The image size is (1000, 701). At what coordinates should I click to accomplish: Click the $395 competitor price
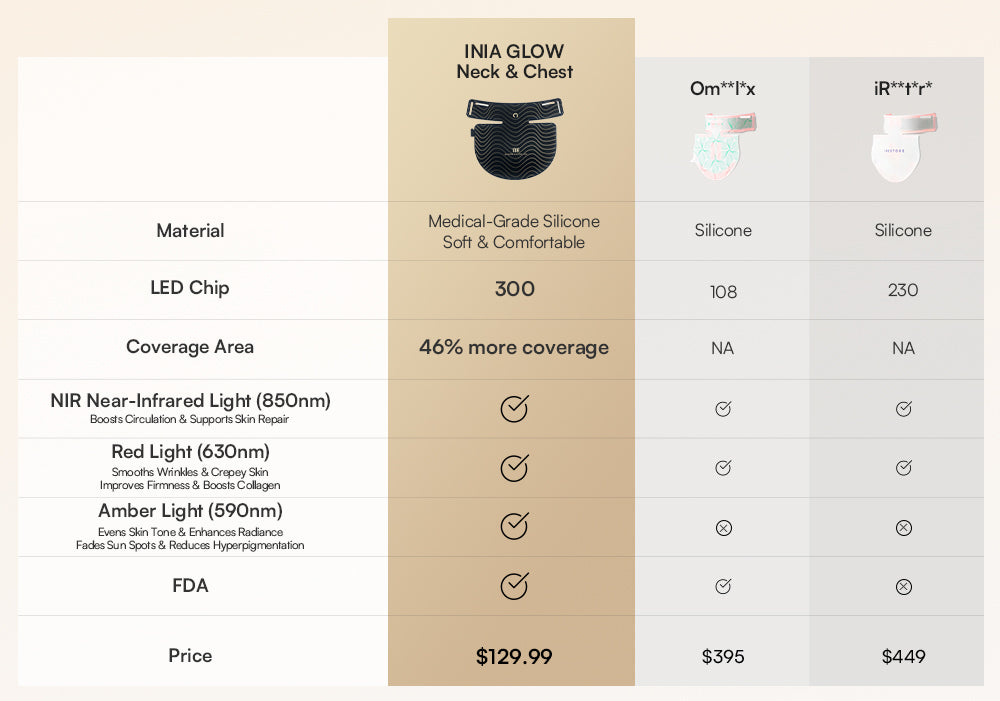click(x=723, y=657)
